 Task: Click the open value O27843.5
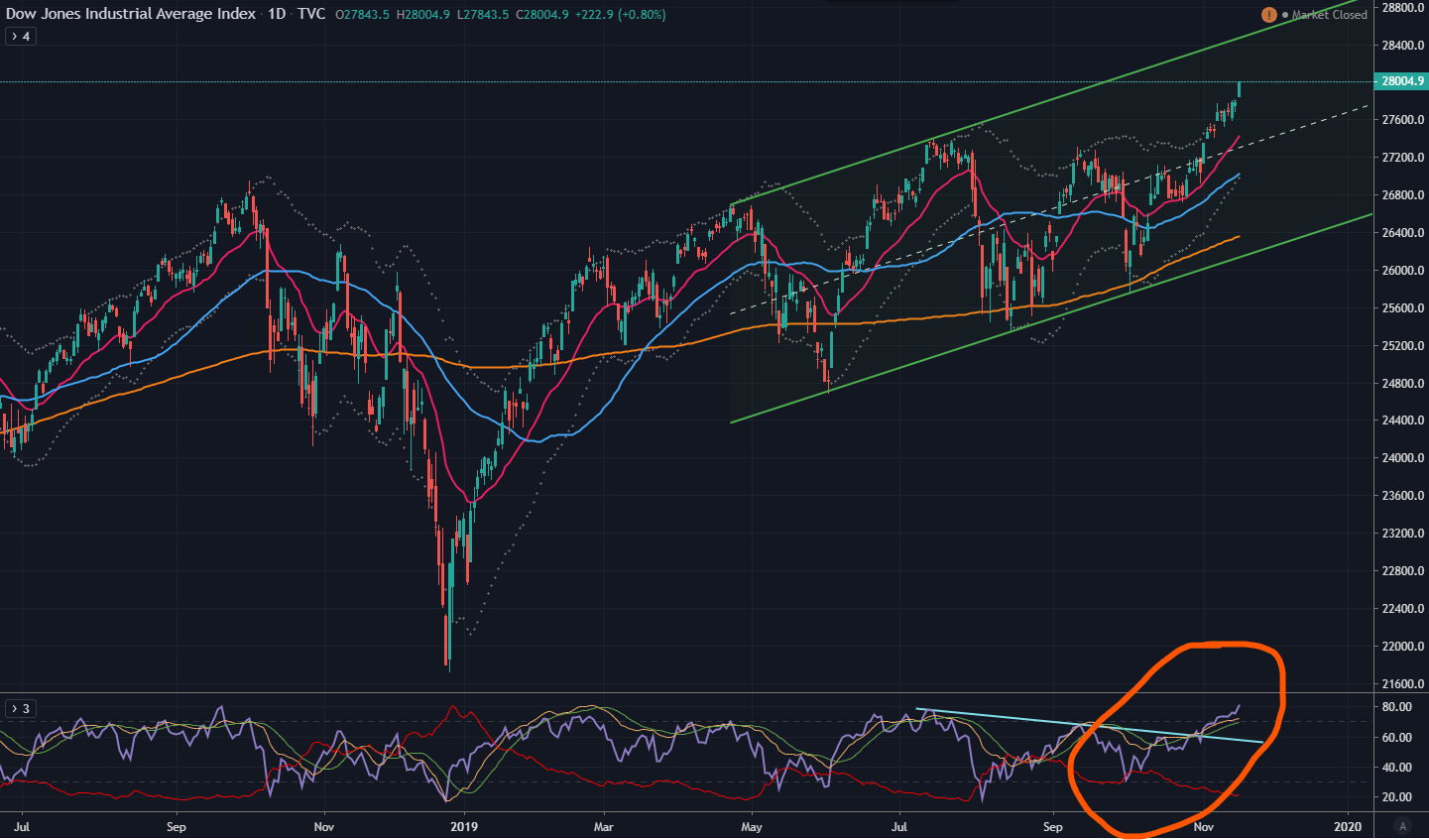pos(363,15)
